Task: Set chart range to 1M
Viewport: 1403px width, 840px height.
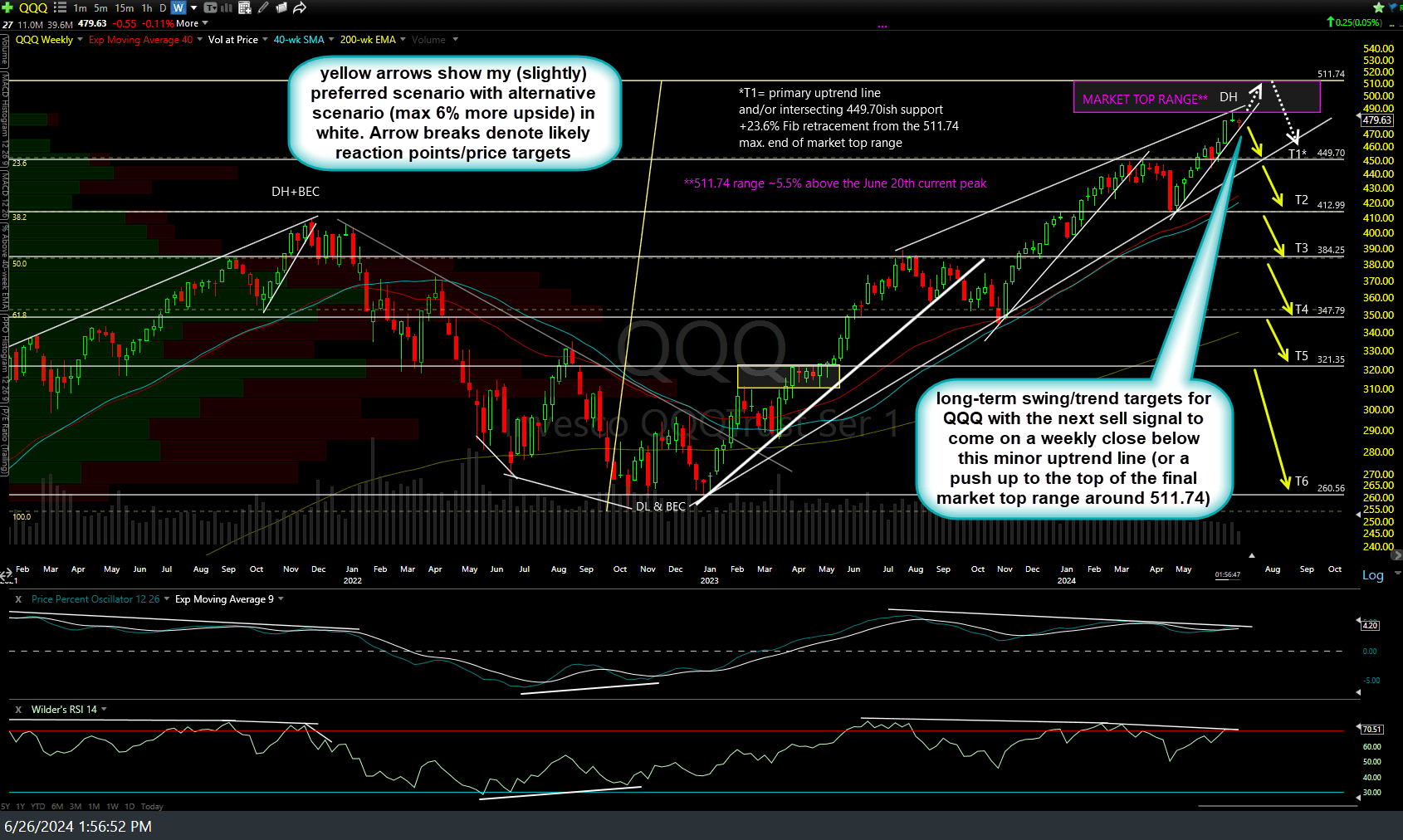Action: pyautogui.click(x=94, y=807)
